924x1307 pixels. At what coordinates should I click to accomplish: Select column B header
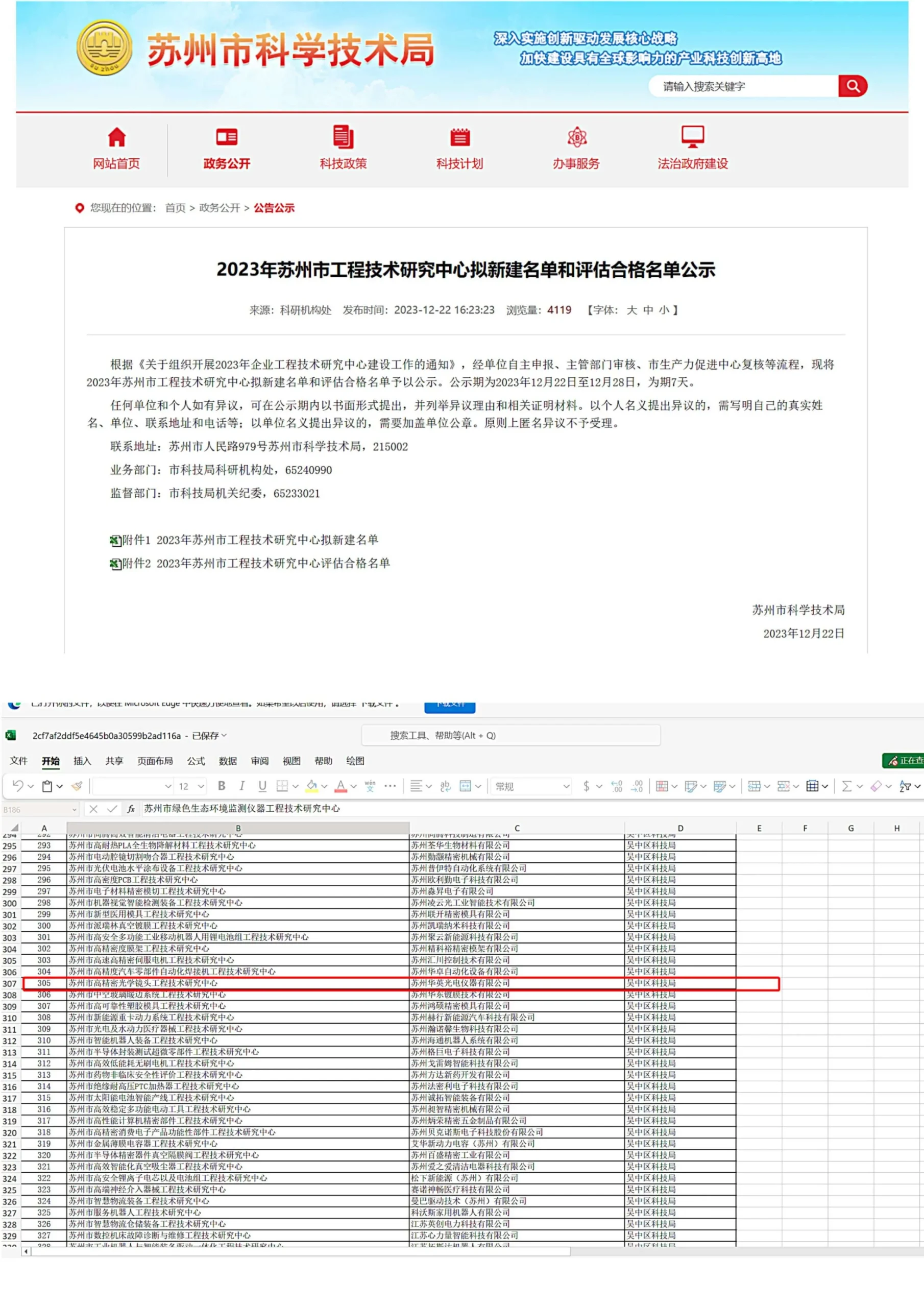pyautogui.click(x=238, y=828)
